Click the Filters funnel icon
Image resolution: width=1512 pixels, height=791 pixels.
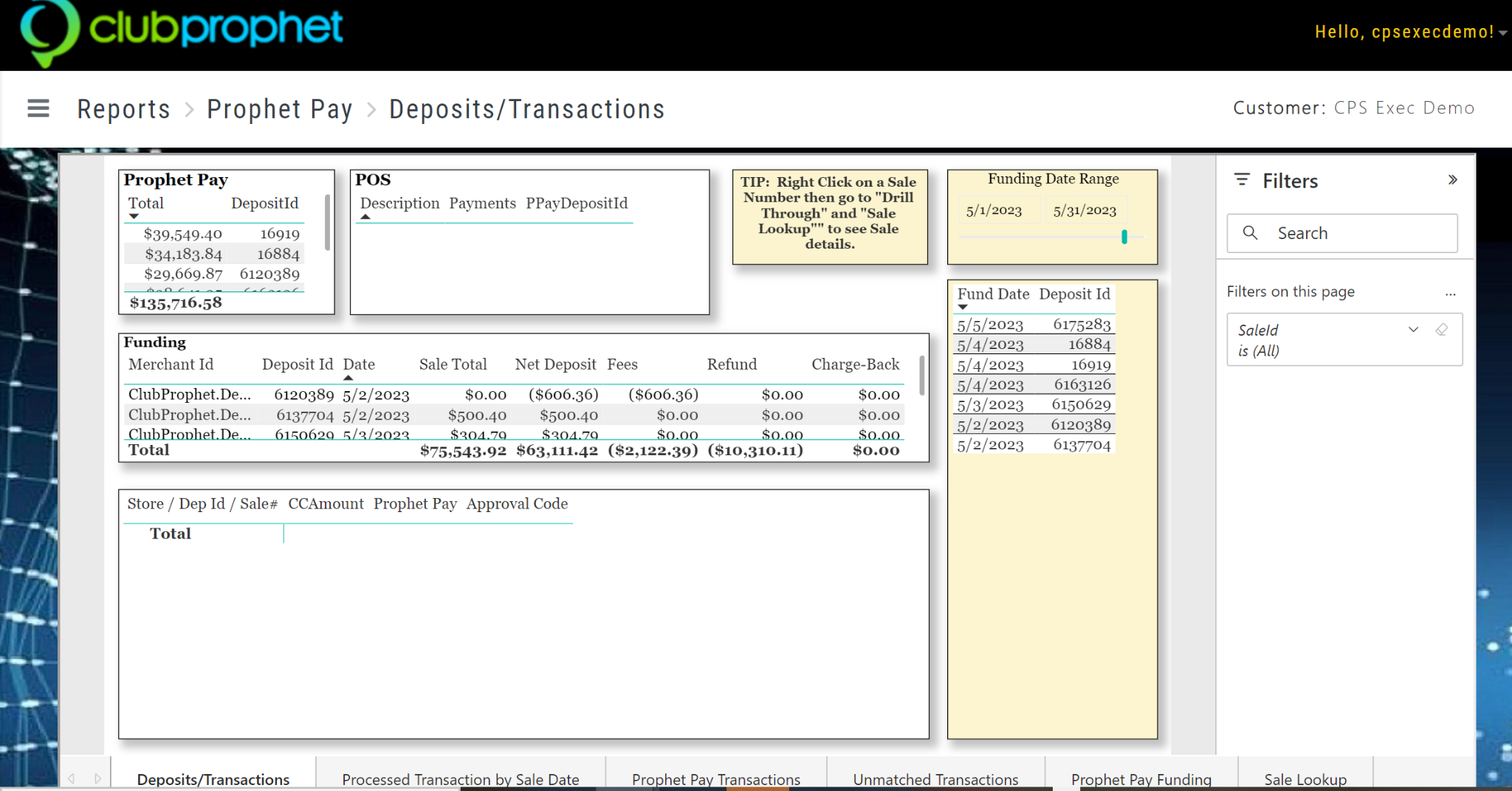pos(1242,179)
